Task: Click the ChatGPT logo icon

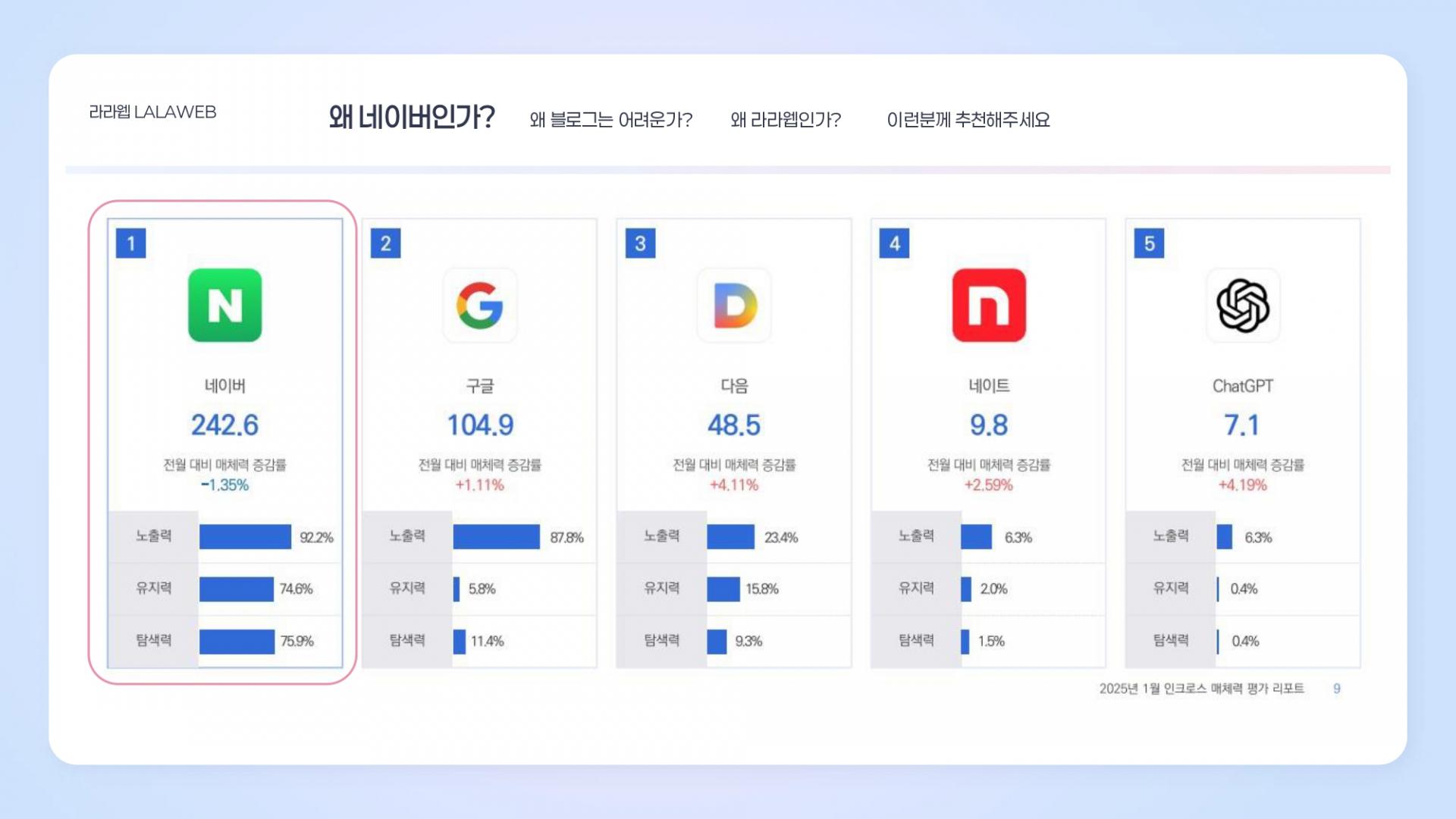Action: pyautogui.click(x=1243, y=305)
